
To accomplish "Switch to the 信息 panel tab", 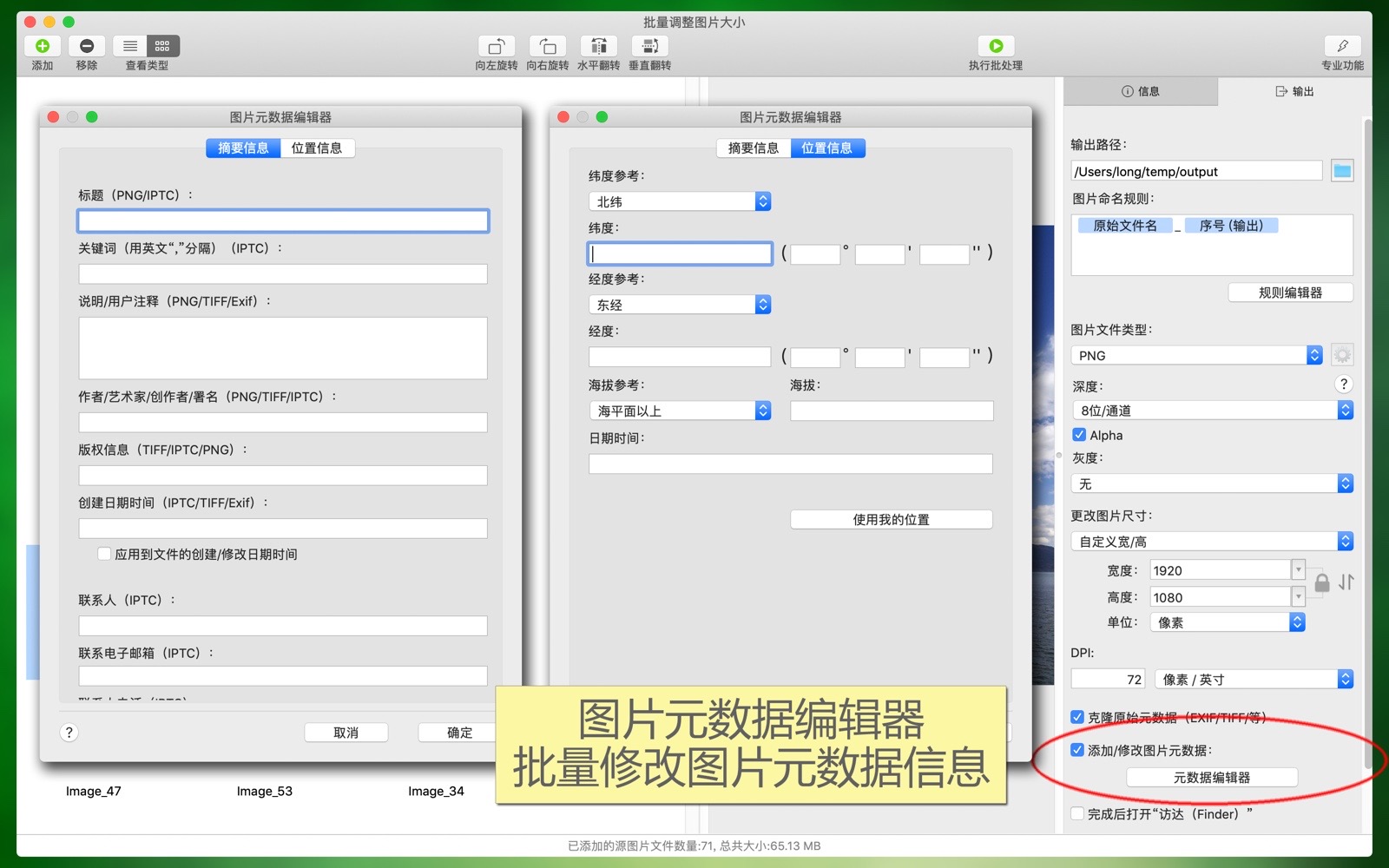I will click(1141, 91).
